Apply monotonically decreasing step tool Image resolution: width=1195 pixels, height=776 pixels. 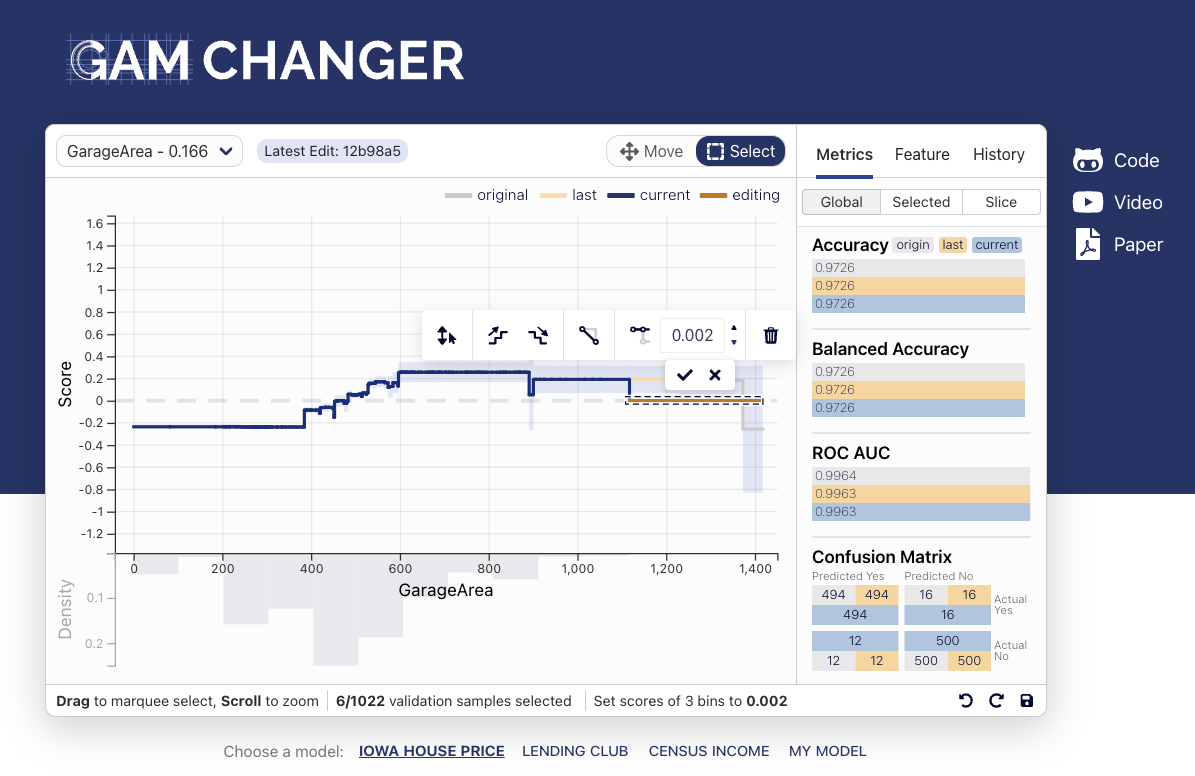(x=538, y=336)
